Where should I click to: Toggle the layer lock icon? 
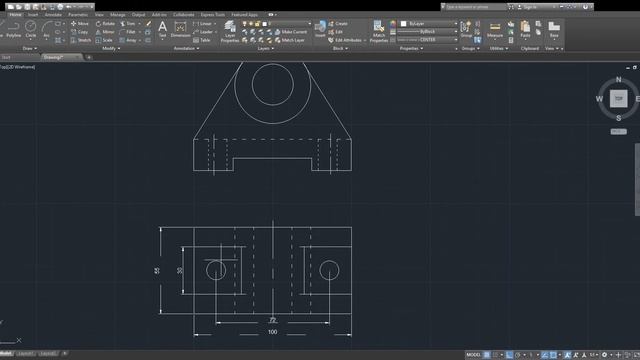[258, 24]
